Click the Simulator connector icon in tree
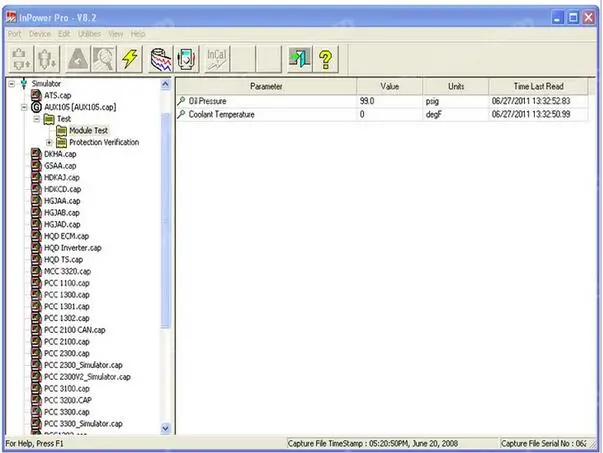Image resolution: width=603 pixels, height=453 pixels. pos(24,83)
